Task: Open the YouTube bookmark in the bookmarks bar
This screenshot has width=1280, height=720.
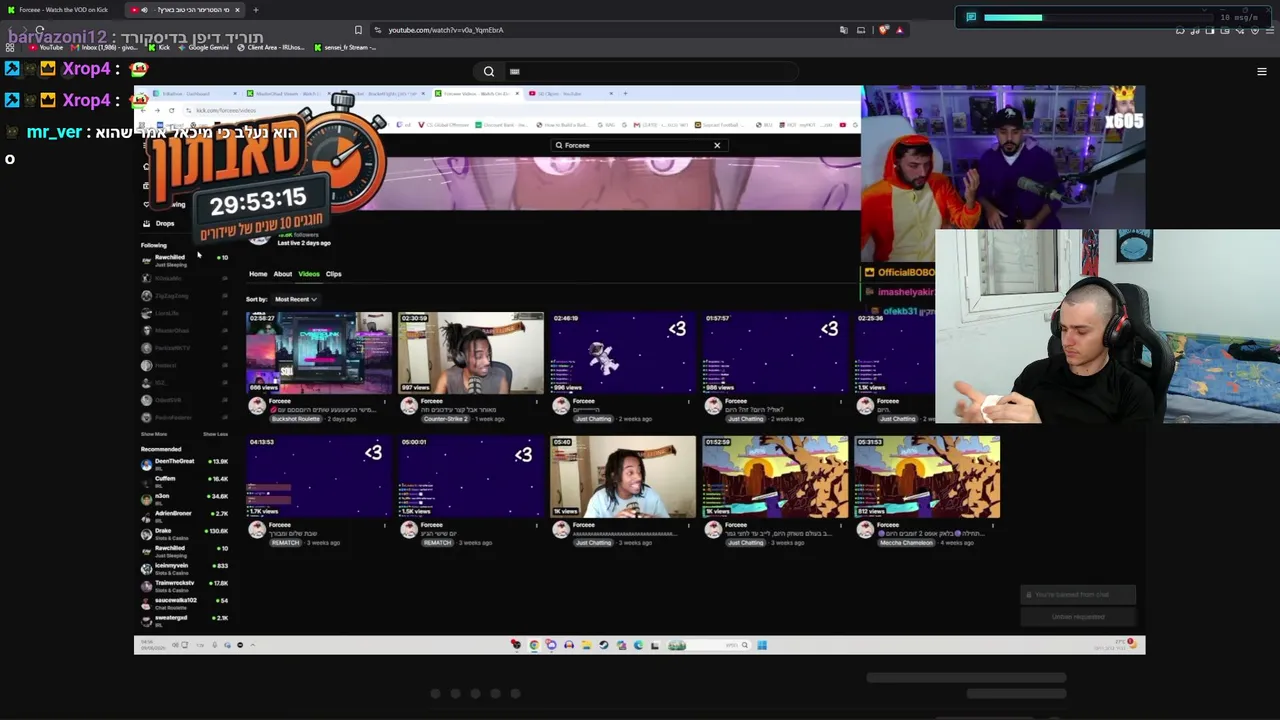Action: (x=46, y=47)
